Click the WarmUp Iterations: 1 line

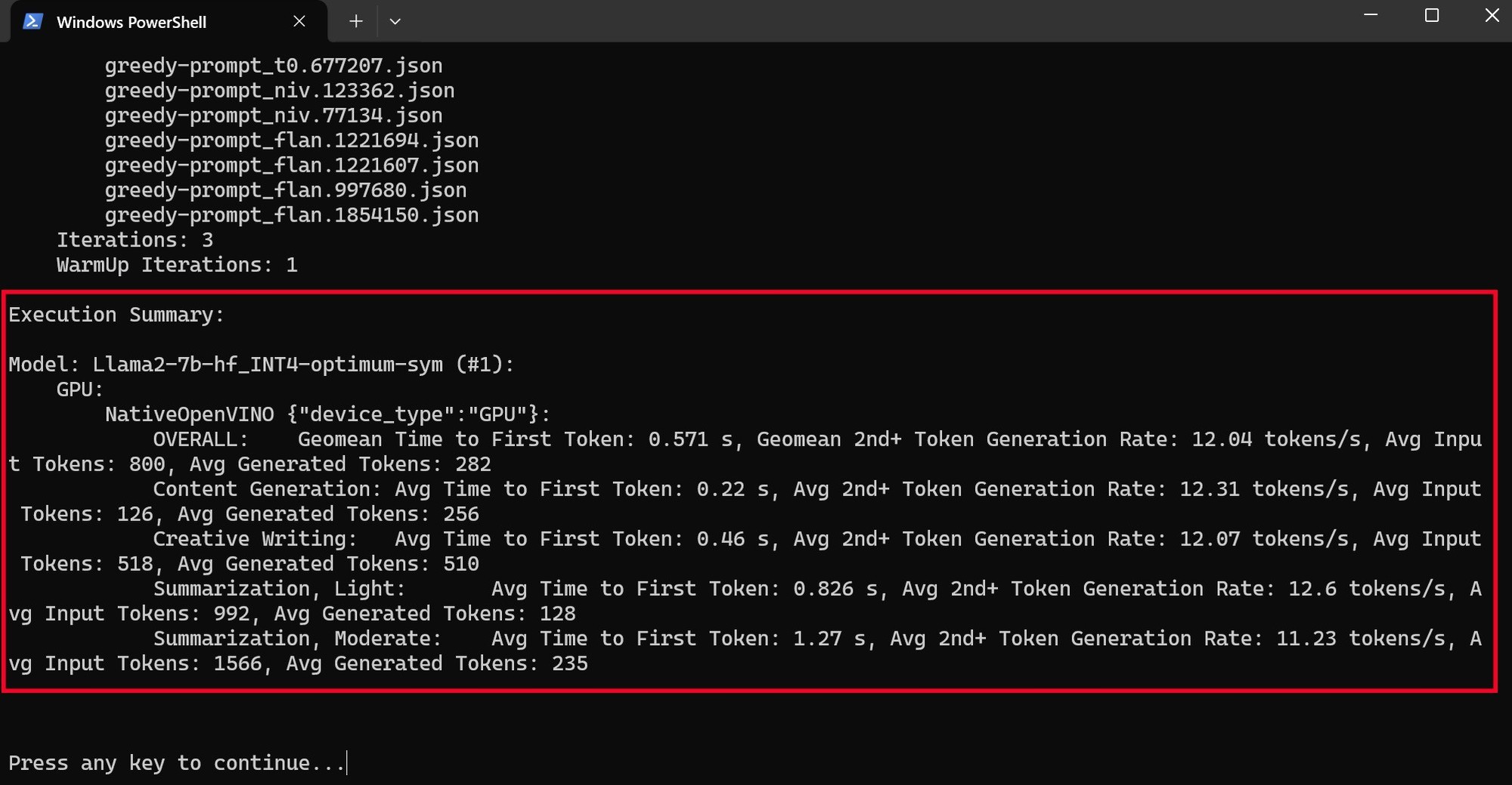[x=177, y=265]
